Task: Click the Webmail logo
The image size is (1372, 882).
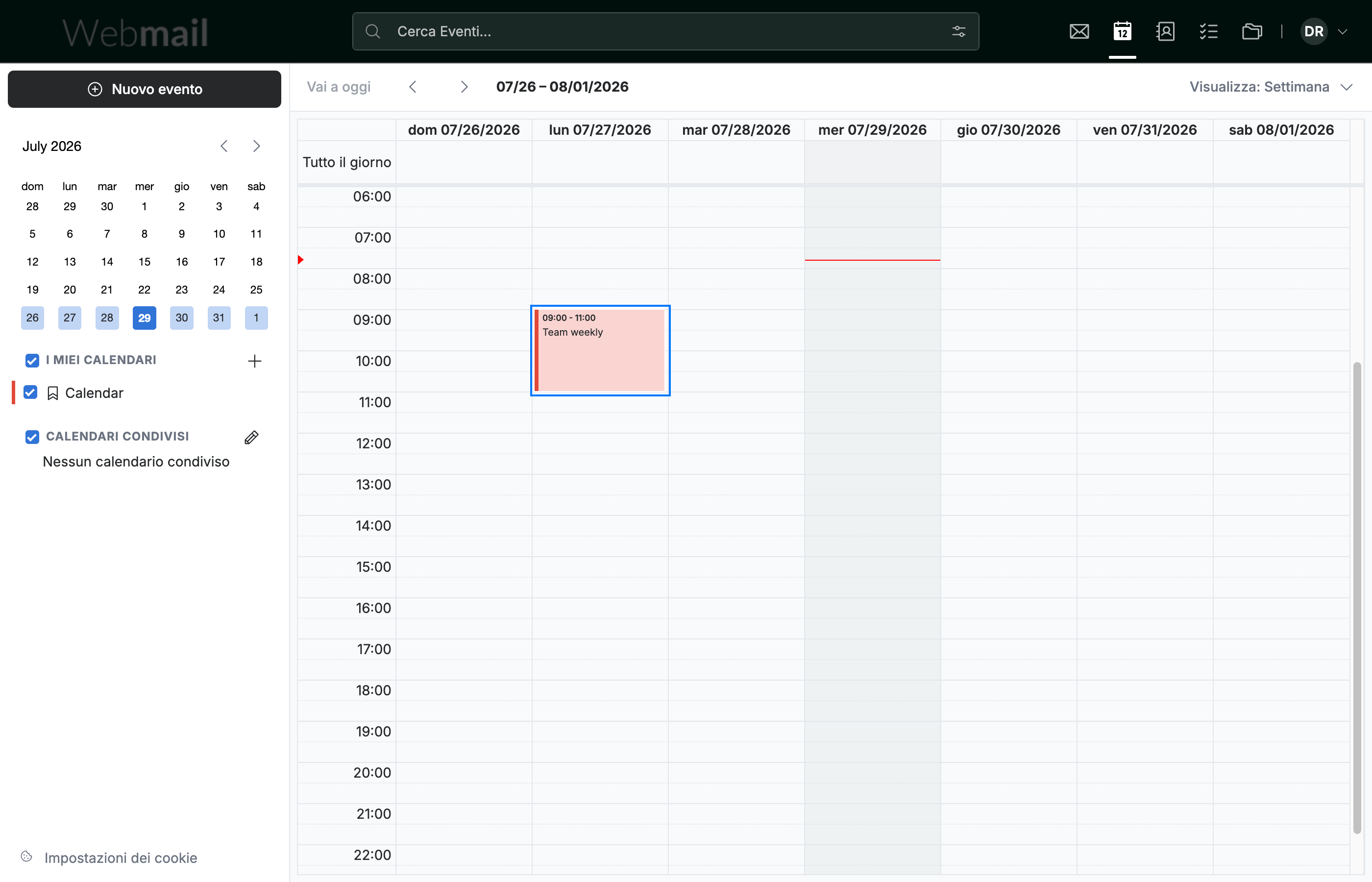Action: (135, 33)
